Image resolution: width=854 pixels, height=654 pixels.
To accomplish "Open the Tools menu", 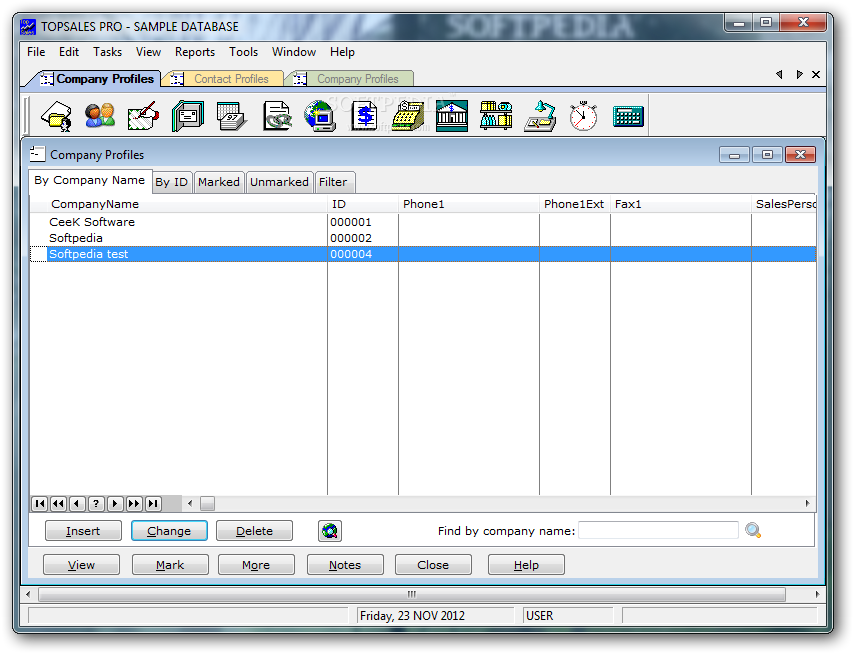I will [x=243, y=52].
